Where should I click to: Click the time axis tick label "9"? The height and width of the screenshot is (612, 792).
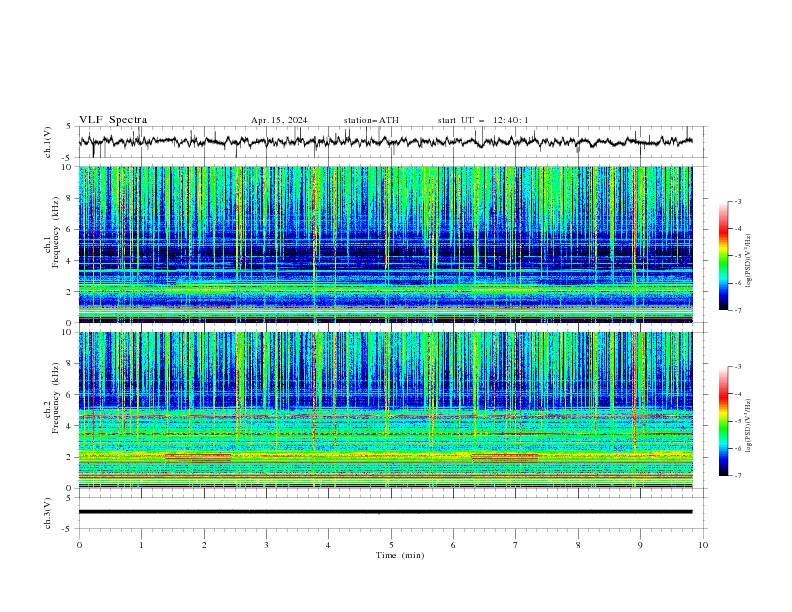point(640,545)
